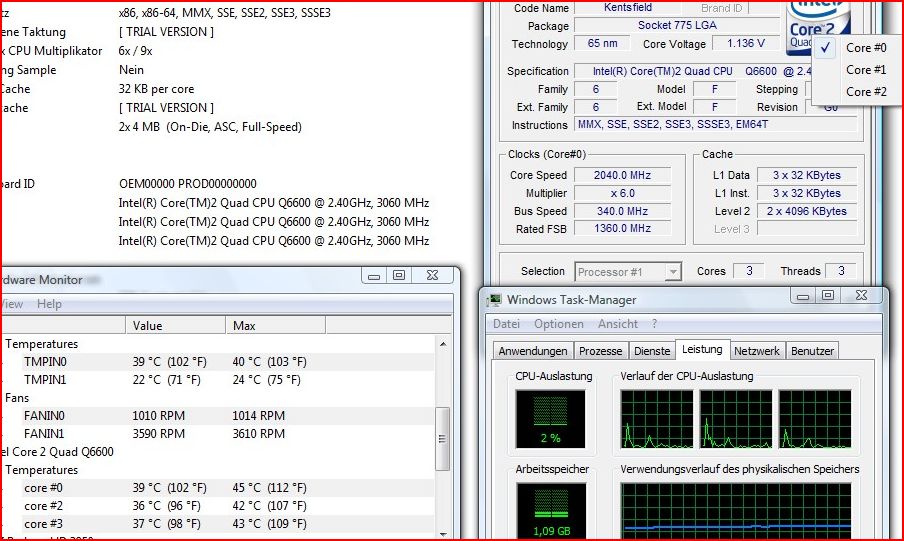Click the Cores count field showing 3

click(749, 271)
